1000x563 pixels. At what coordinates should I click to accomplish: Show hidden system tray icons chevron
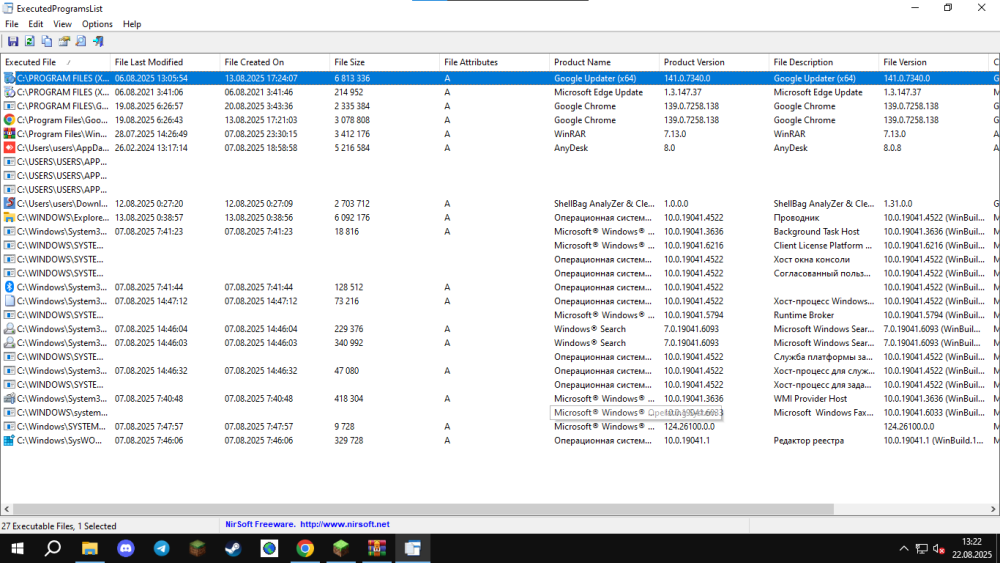[904, 548]
